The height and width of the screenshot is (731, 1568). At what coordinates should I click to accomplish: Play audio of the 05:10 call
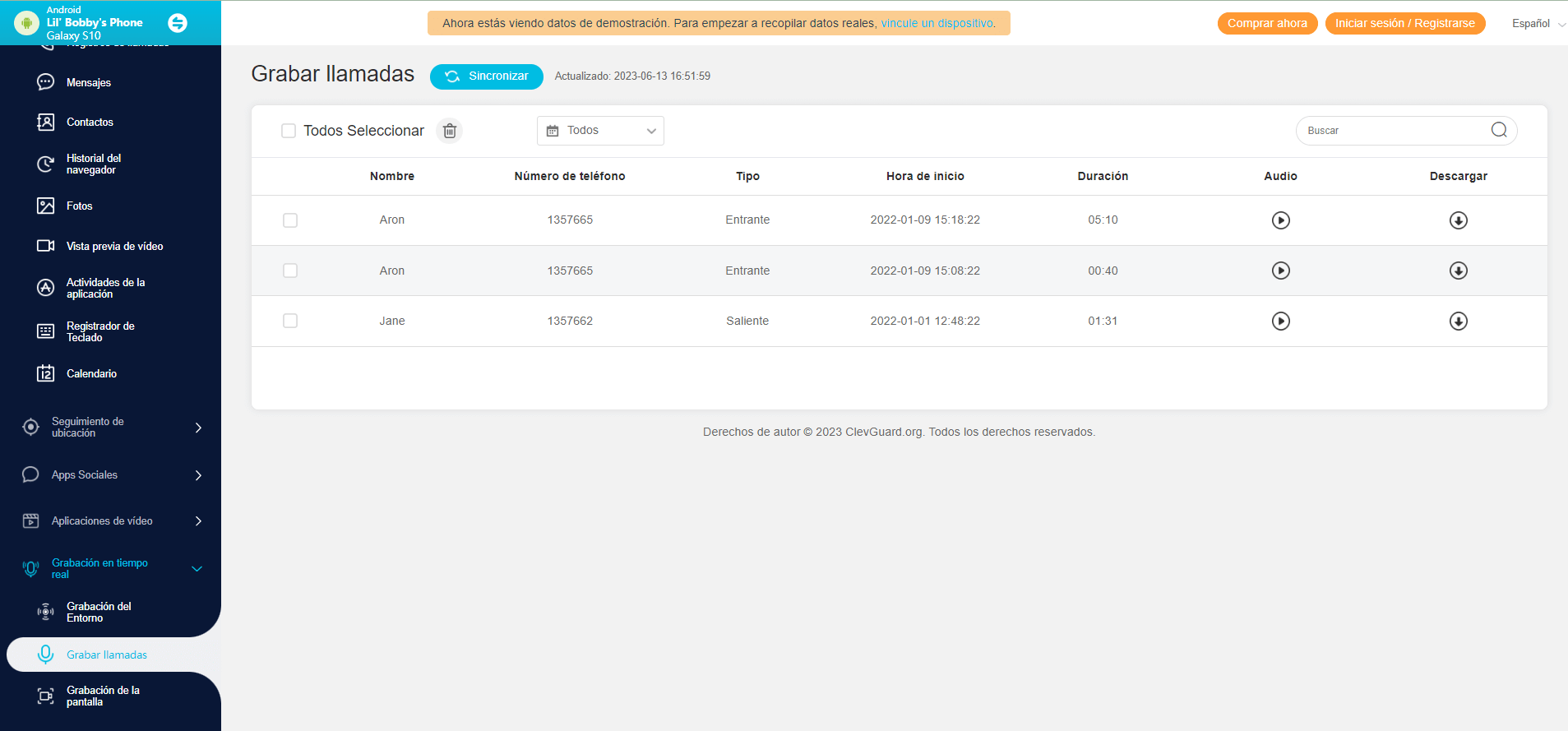coord(1281,220)
